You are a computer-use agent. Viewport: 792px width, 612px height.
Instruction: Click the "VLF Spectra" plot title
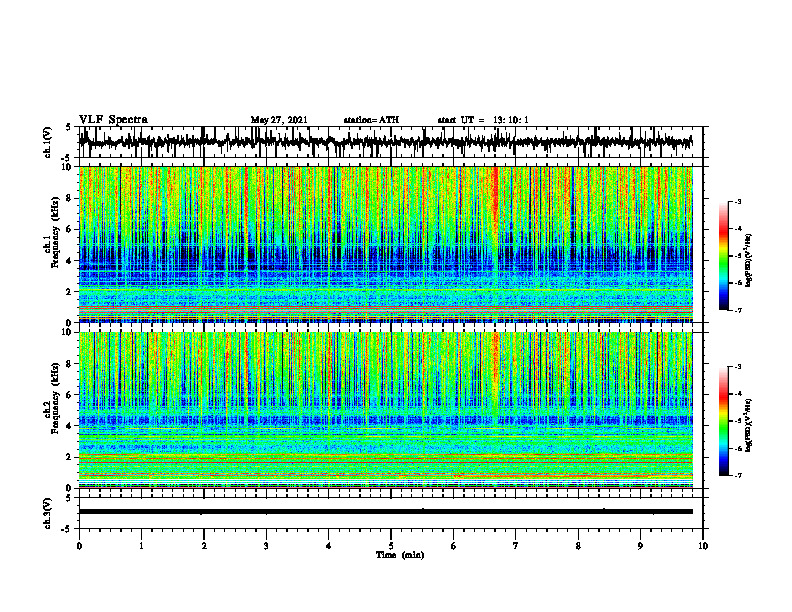(113, 120)
